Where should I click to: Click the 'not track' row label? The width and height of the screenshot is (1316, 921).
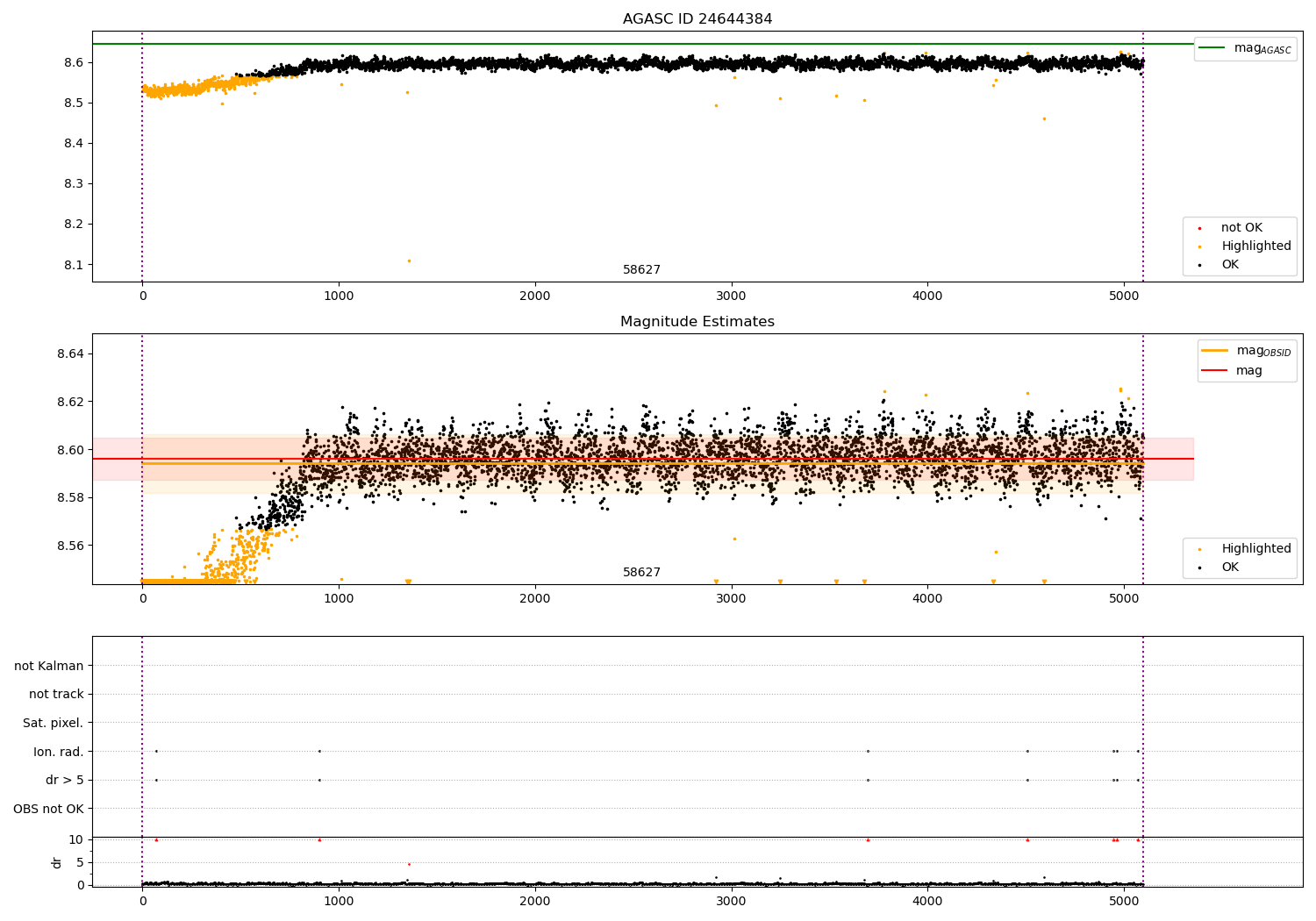[x=56, y=694]
